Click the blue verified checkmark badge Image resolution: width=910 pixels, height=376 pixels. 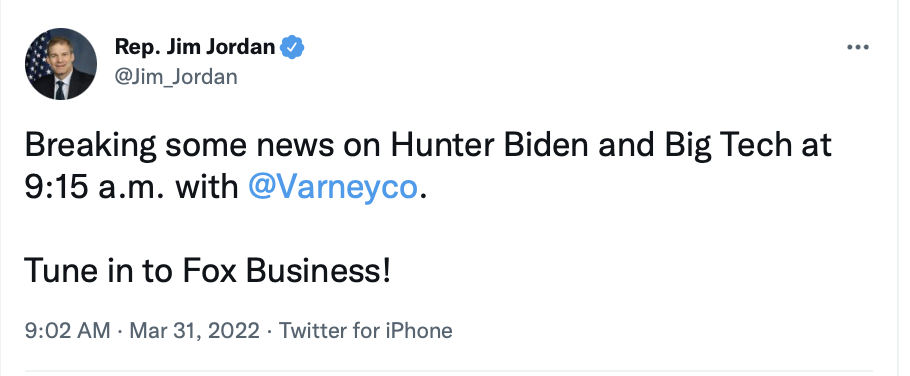[292, 47]
